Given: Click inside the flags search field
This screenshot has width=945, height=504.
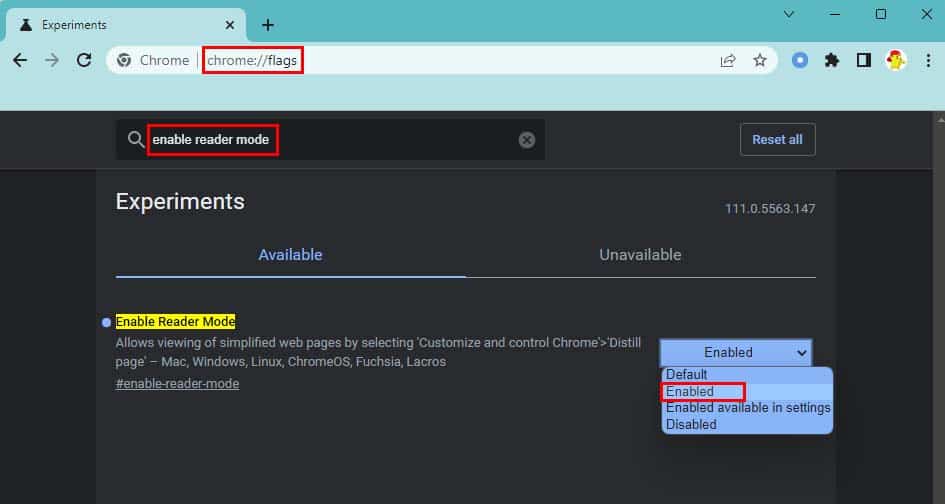Looking at the screenshot, I should 330,140.
